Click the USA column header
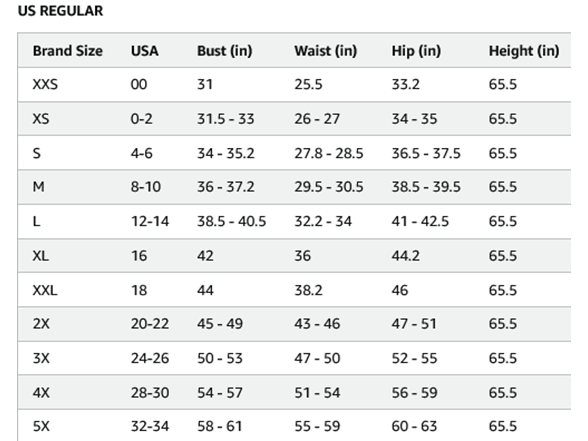The width and height of the screenshot is (588, 441). tap(144, 51)
